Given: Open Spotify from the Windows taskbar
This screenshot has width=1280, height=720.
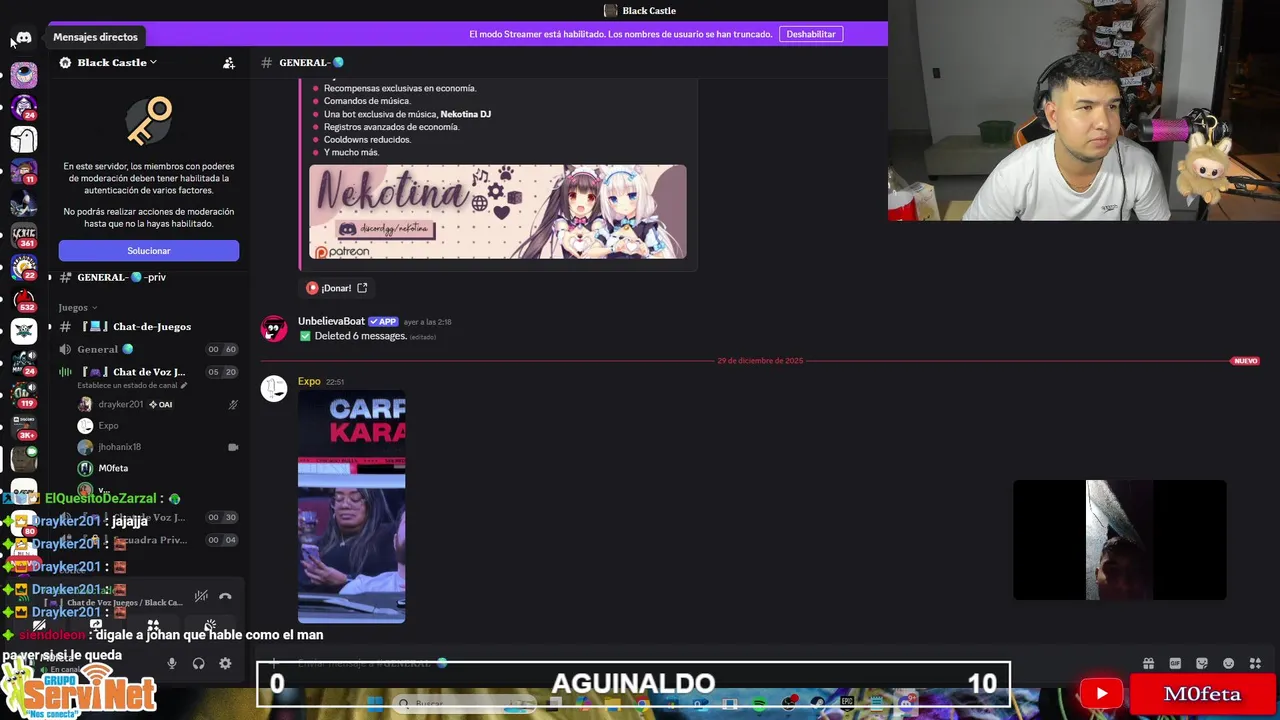Looking at the screenshot, I should (759, 704).
